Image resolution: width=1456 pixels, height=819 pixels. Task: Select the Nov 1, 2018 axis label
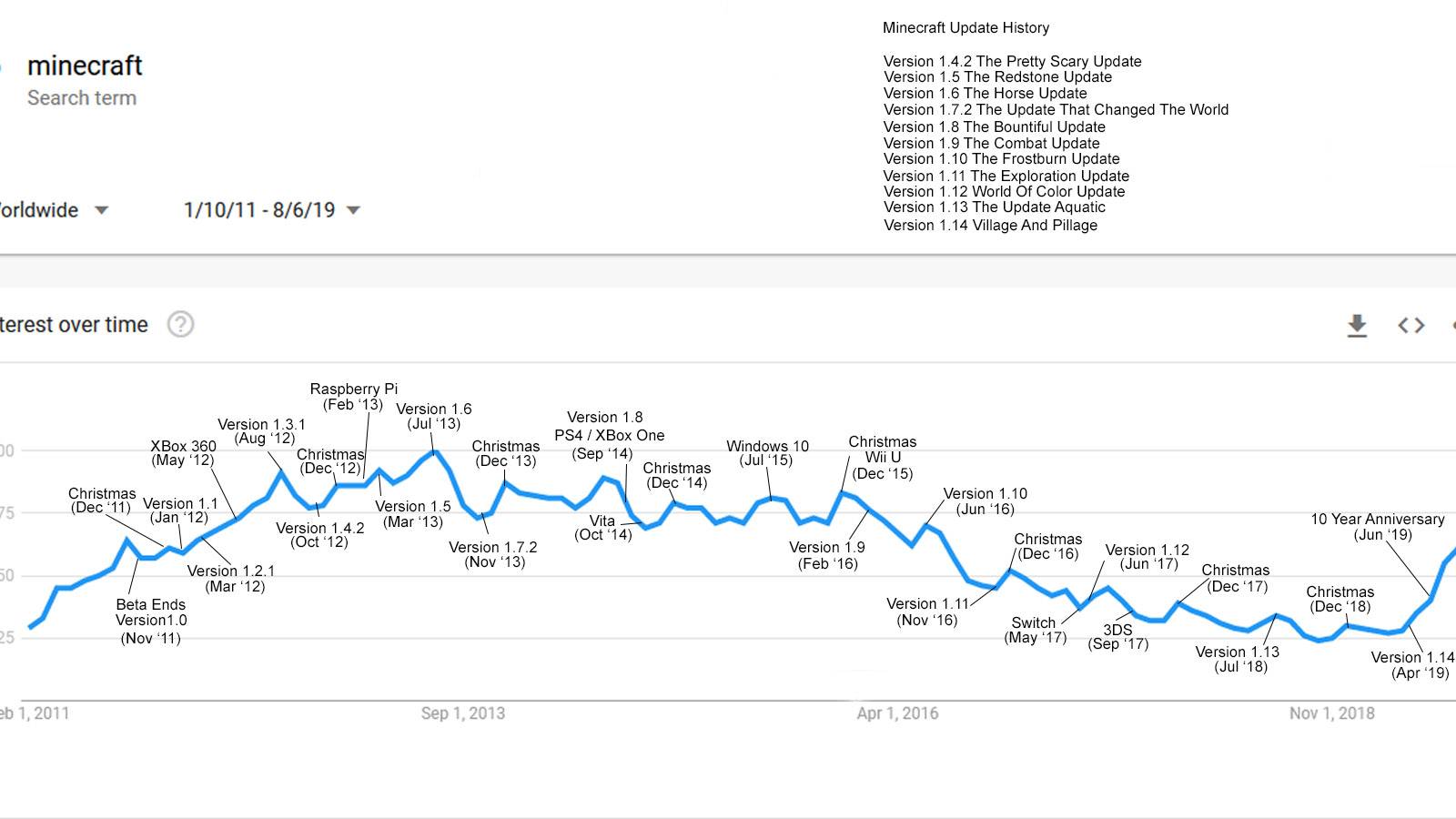pyautogui.click(x=1331, y=713)
